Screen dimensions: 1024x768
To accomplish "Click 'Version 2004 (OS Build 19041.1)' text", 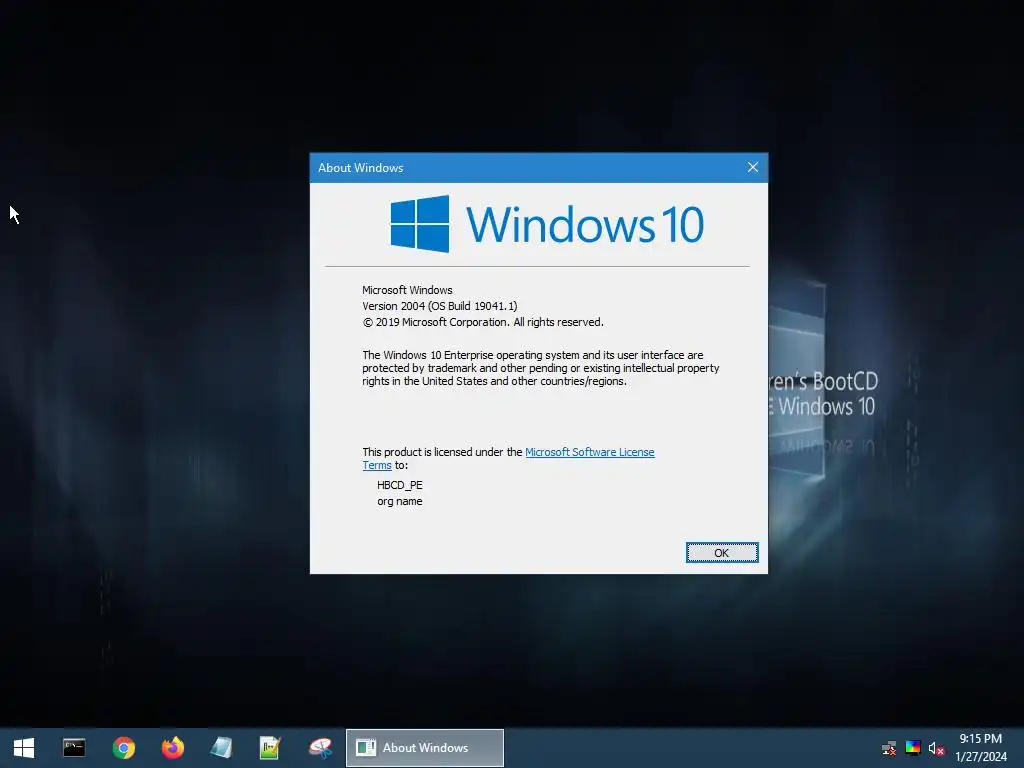I will point(440,306).
